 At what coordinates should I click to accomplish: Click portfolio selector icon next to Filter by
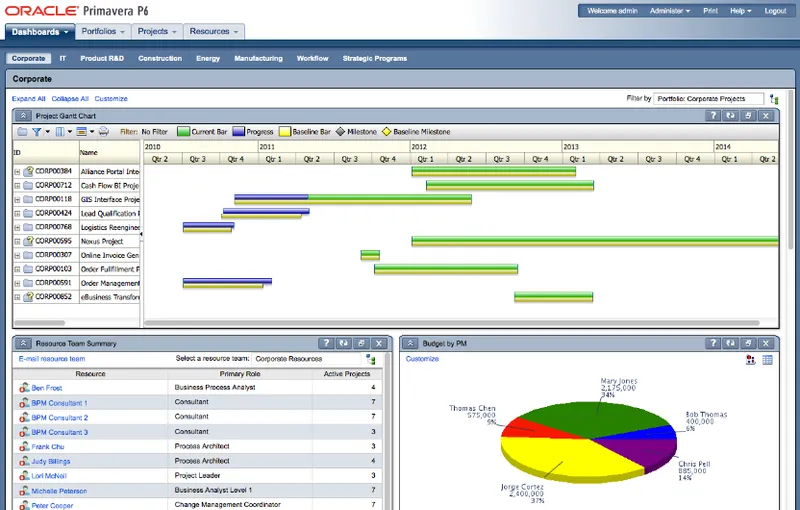click(x=774, y=99)
